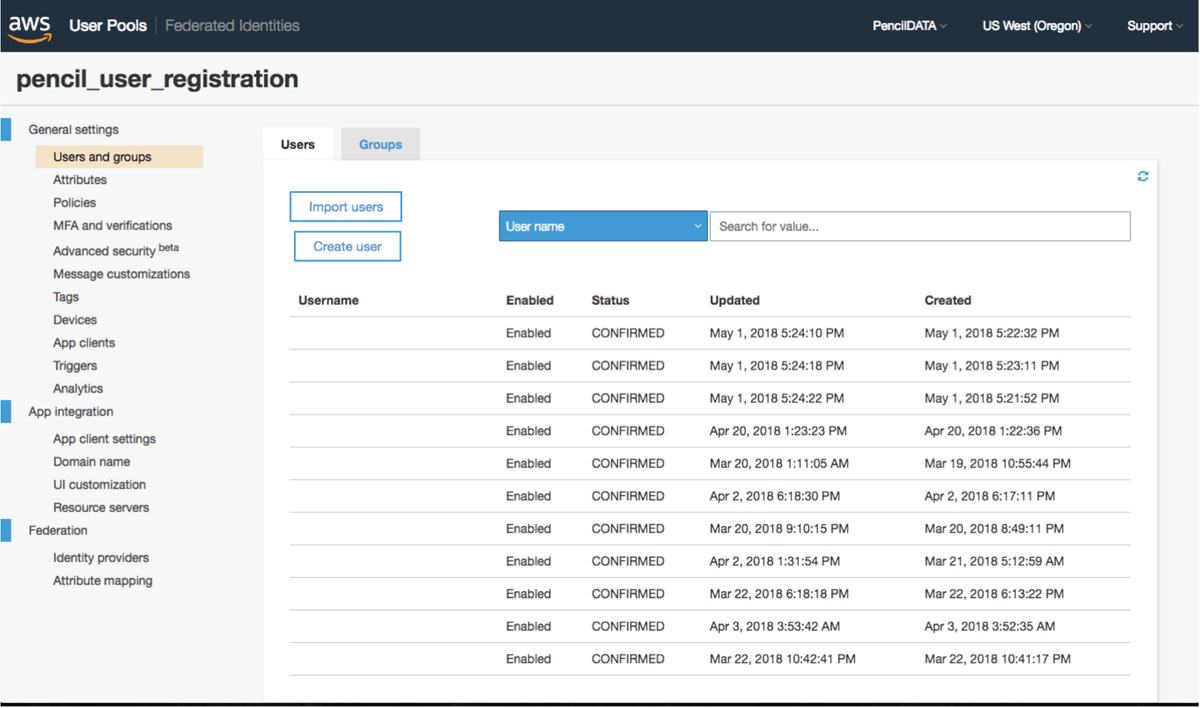The height and width of the screenshot is (708, 1200).
Task: Open the Attributes settings page
Action: click(80, 180)
